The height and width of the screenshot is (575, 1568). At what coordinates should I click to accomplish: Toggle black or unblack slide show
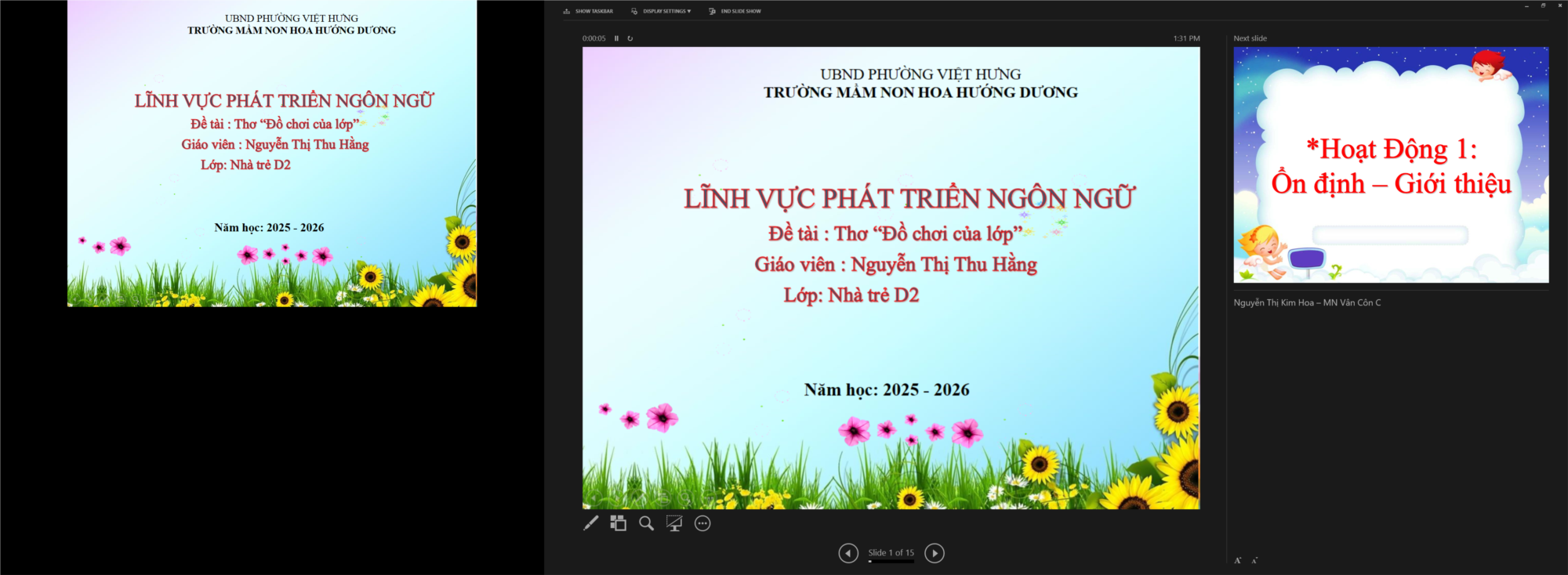tap(674, 523)
